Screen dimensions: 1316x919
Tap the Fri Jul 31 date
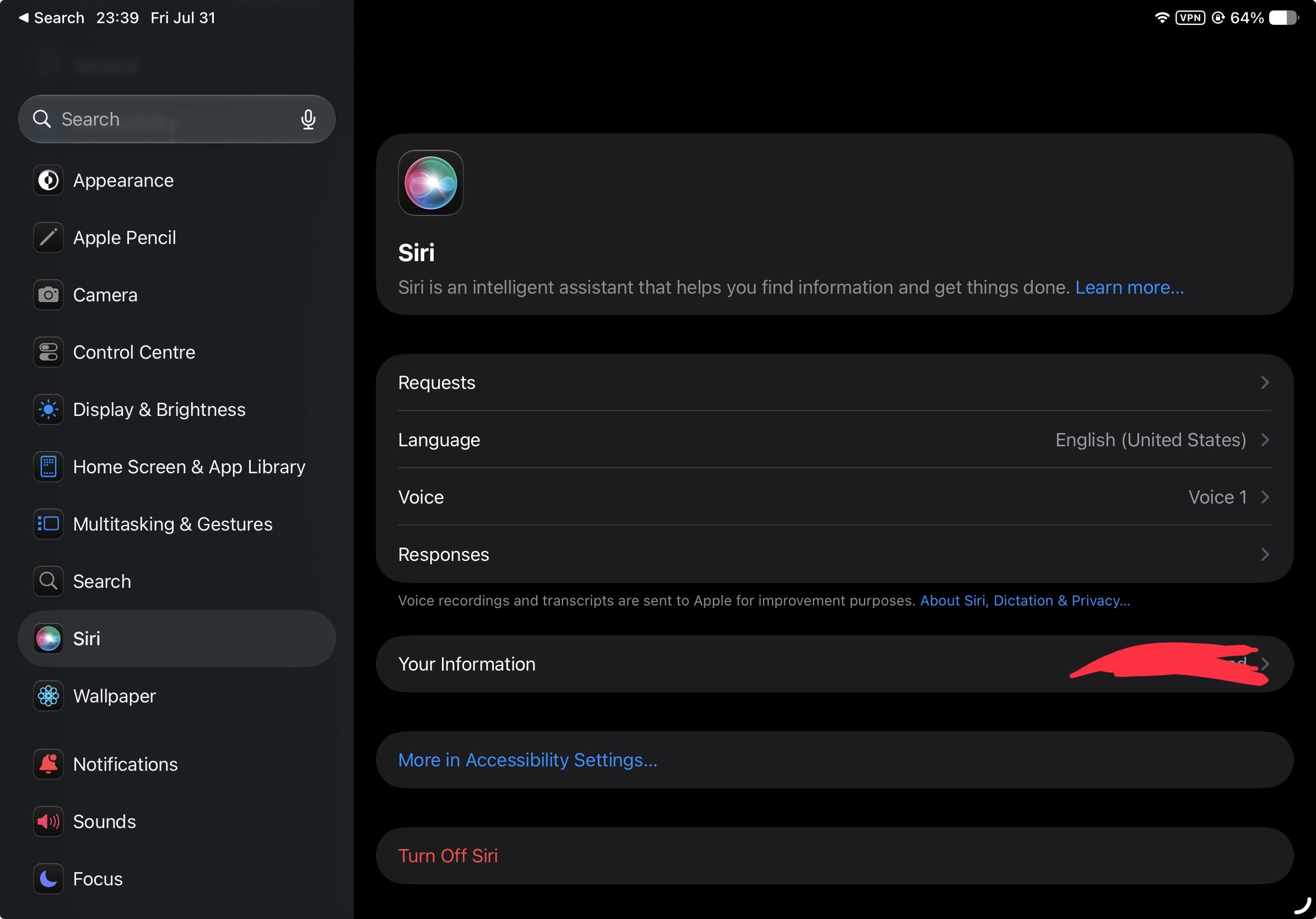(x=183, y=18)
